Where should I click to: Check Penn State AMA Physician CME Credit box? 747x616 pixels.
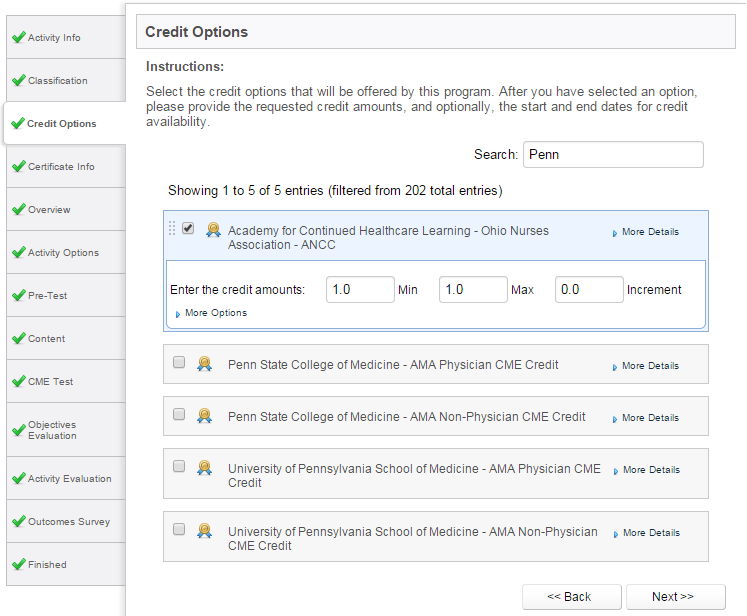(179, 362)
